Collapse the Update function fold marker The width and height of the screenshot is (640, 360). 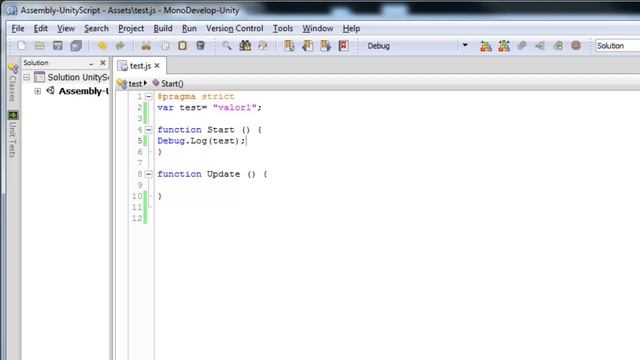pos(149,174)
